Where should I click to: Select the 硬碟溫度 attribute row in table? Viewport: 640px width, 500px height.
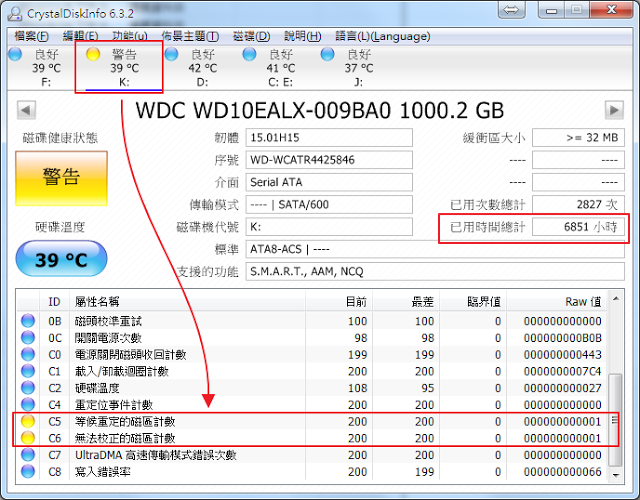pos(312,388)
